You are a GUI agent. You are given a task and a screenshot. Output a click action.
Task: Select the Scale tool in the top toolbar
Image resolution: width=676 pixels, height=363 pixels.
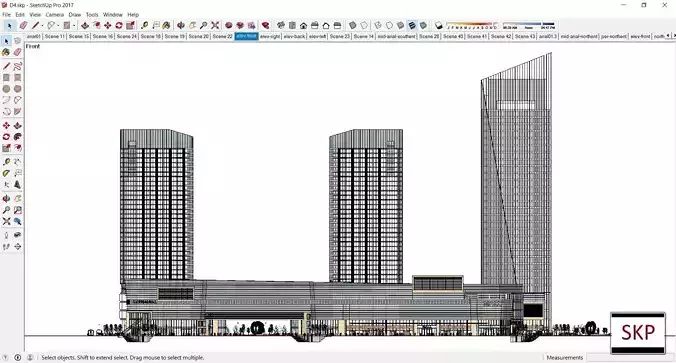point(130,25)
